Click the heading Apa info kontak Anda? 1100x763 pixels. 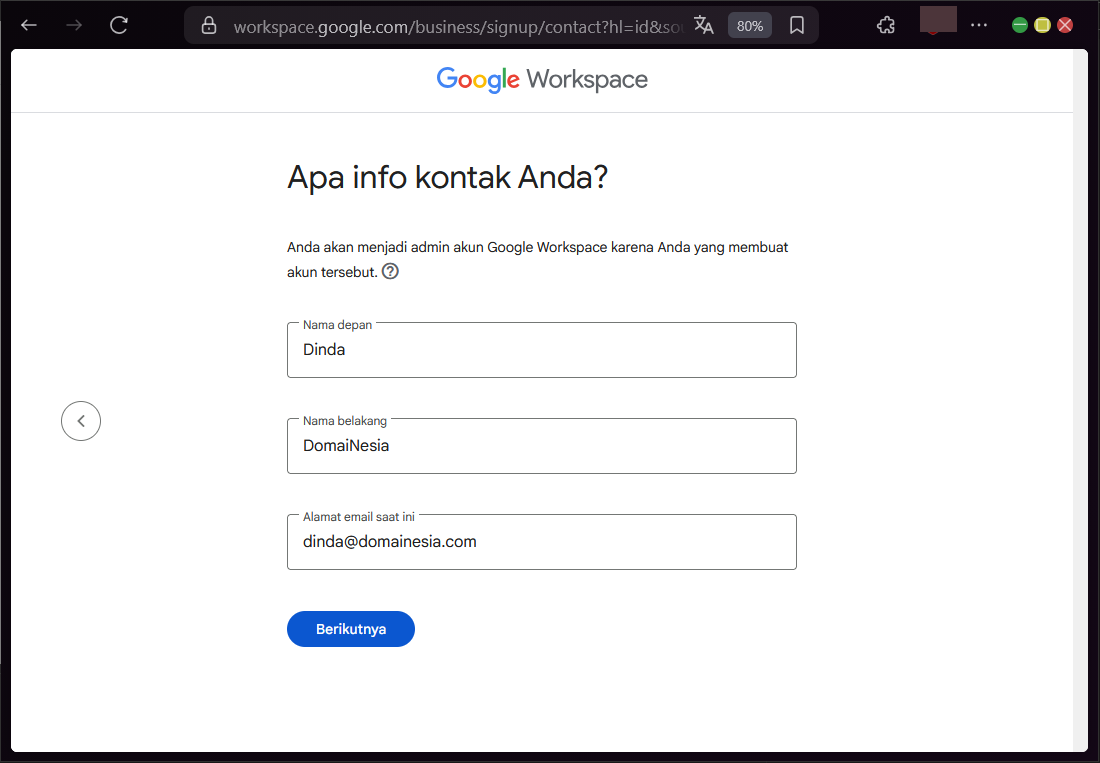(448, 177)
